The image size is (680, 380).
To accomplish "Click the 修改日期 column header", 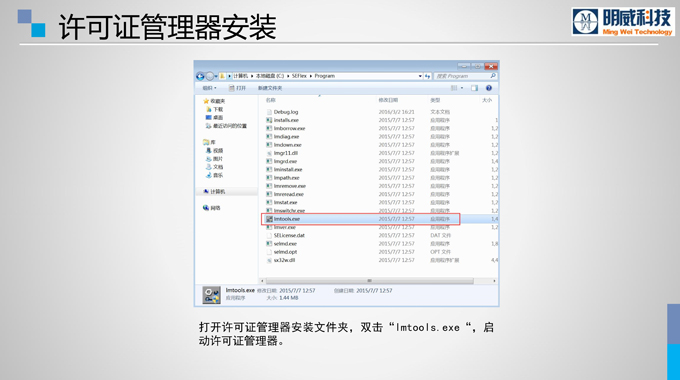I will [388, 100].
